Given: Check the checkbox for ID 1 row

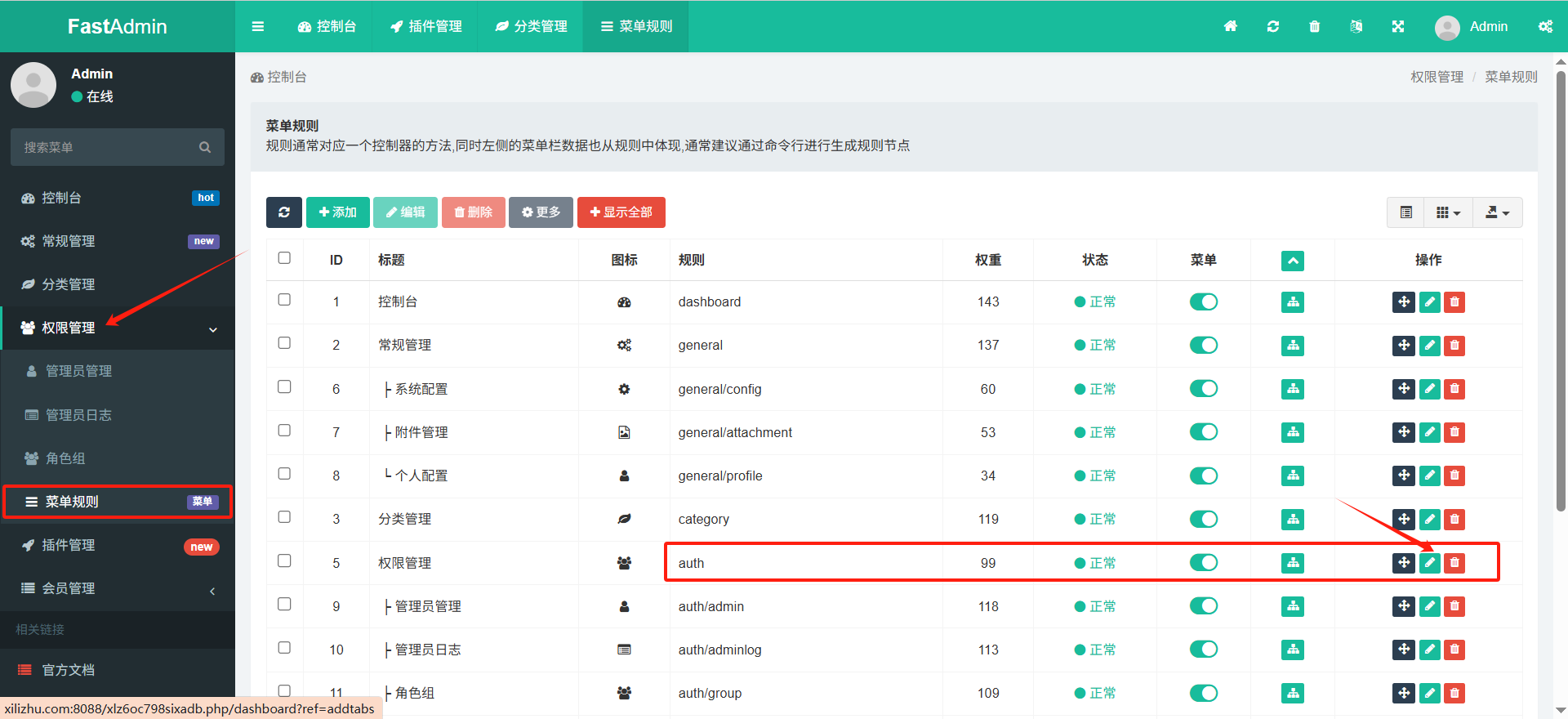Looking at the screenshot, I should (x=284, y=300).
